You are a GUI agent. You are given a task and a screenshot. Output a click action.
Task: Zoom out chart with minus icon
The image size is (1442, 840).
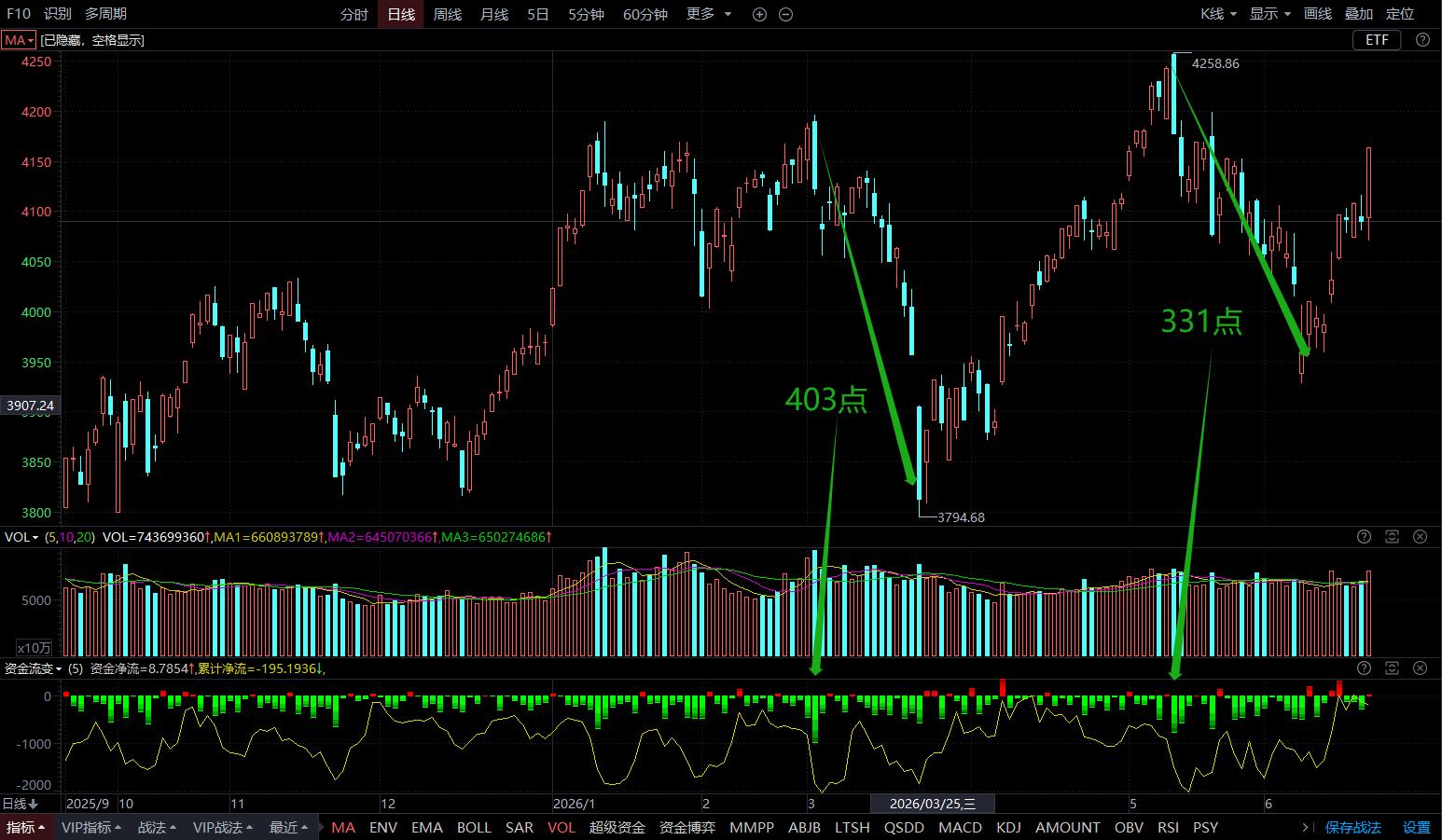pos(785,14)
